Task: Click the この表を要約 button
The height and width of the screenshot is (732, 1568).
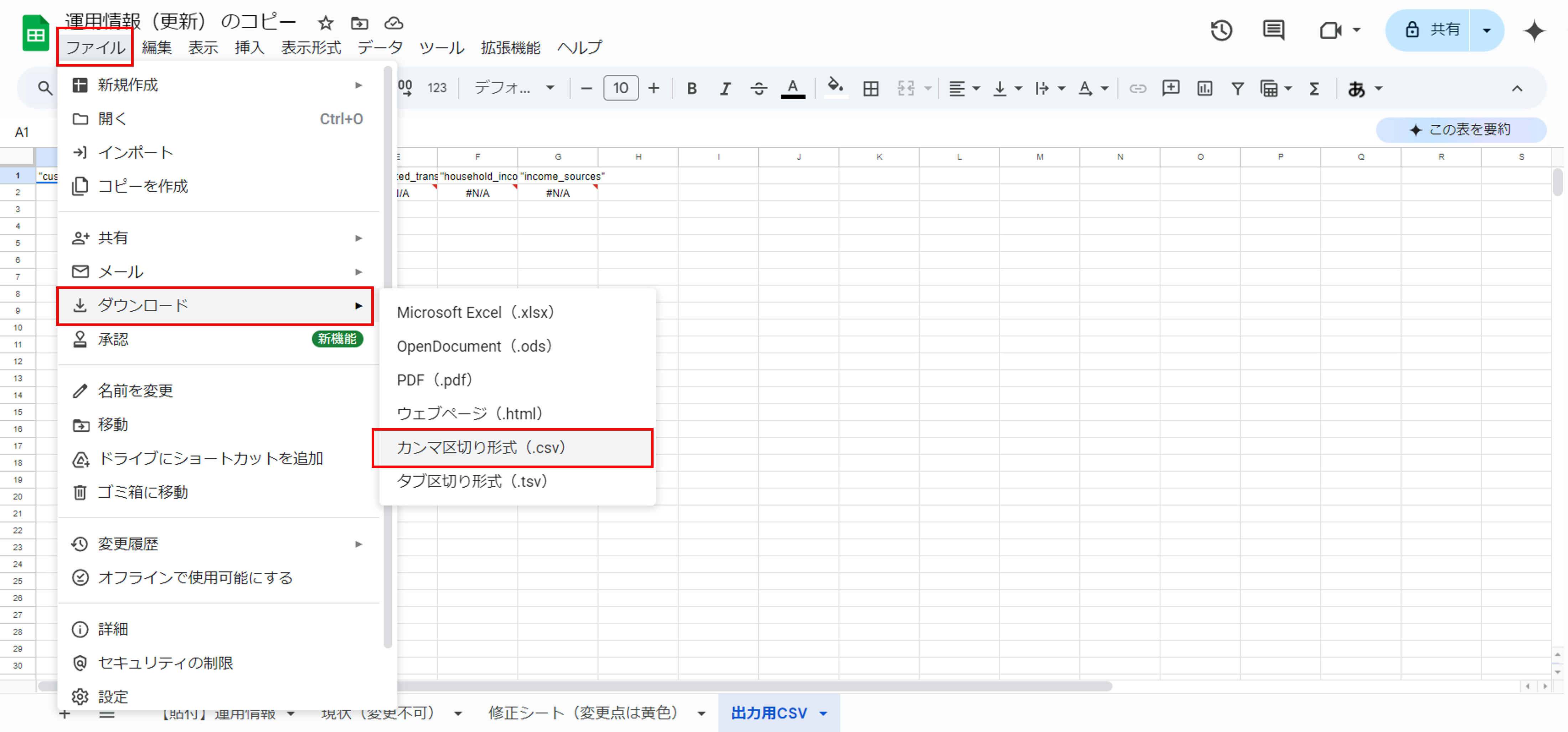Action: (1460, 130)
